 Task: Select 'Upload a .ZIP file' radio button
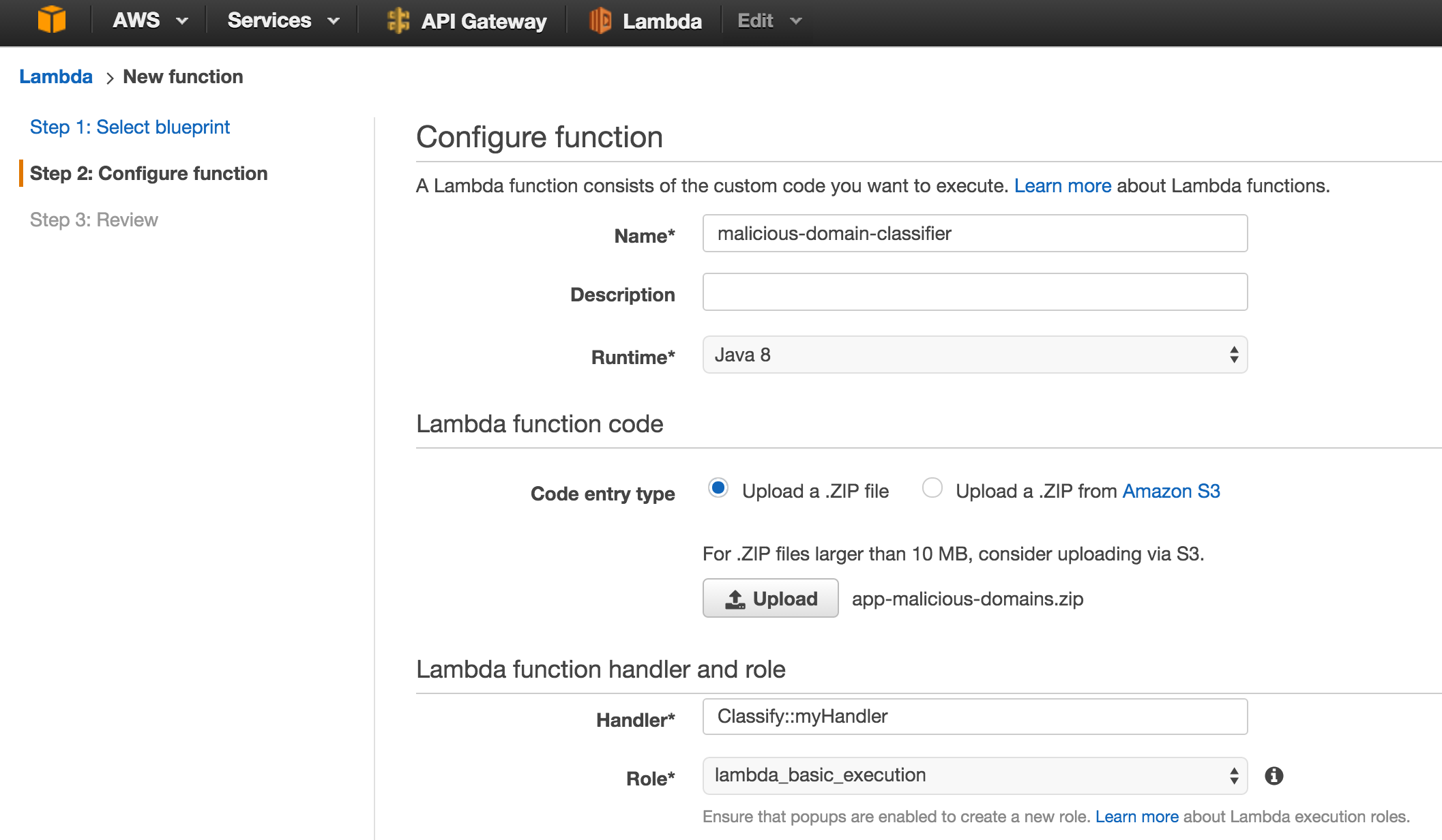pyautogui.click(x=718, y=488)
